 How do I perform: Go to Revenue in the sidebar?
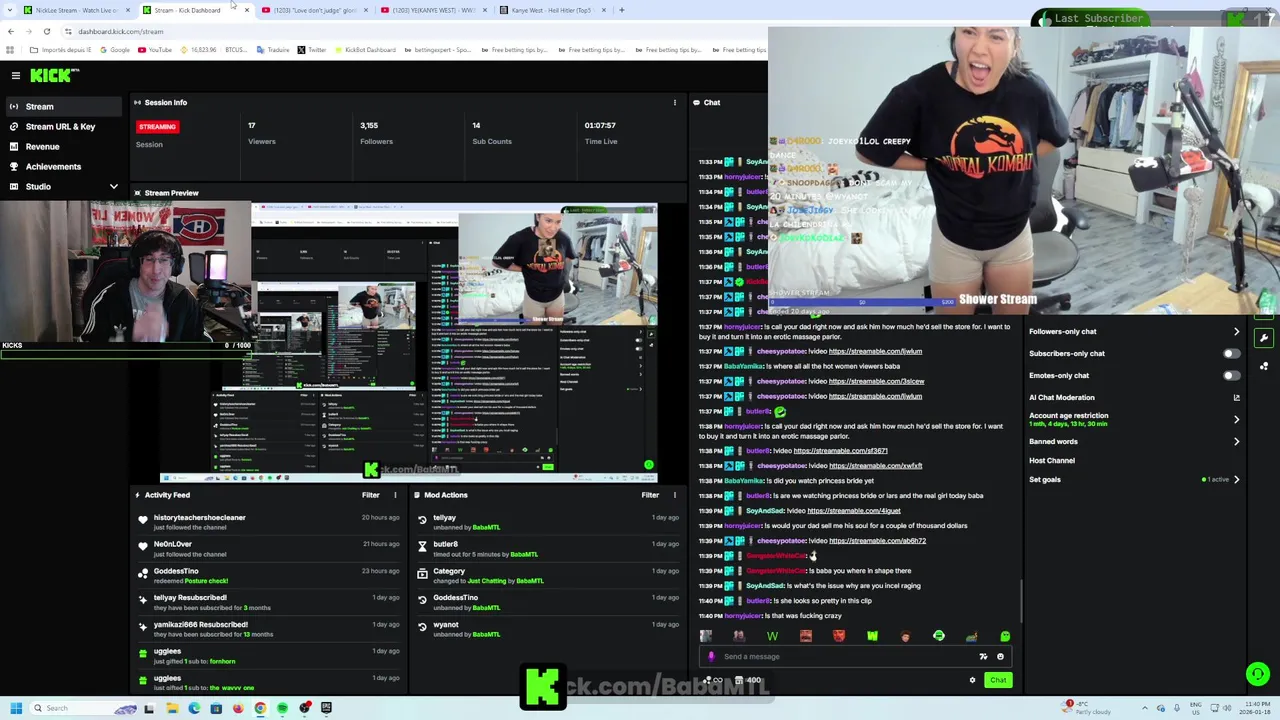tap(62, 146)
